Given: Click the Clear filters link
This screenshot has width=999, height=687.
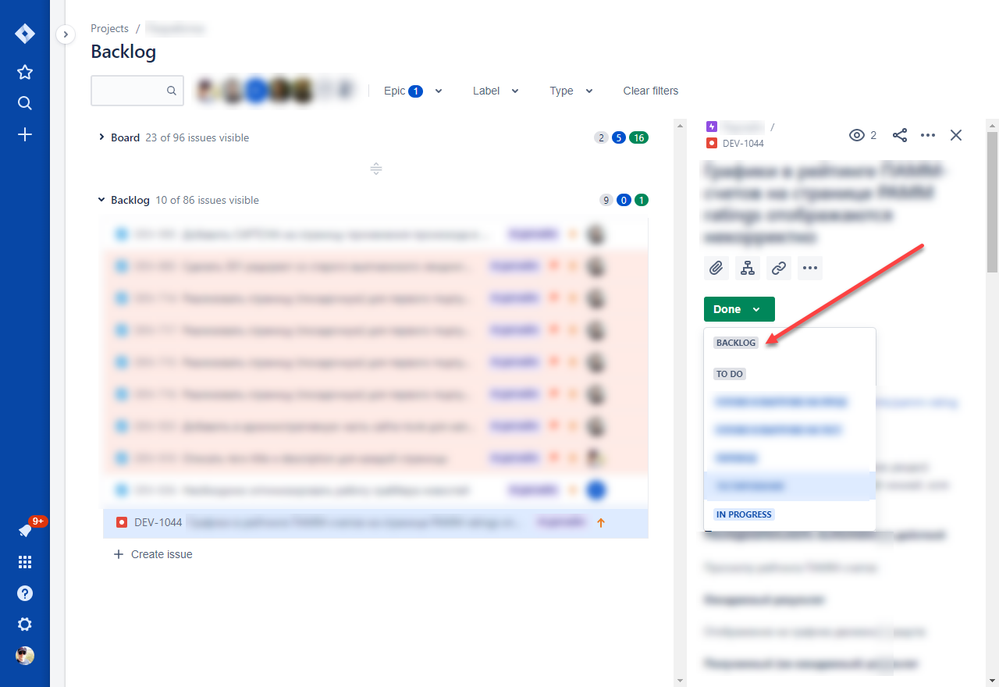Looking at the screenshot, I should (650, 90).
